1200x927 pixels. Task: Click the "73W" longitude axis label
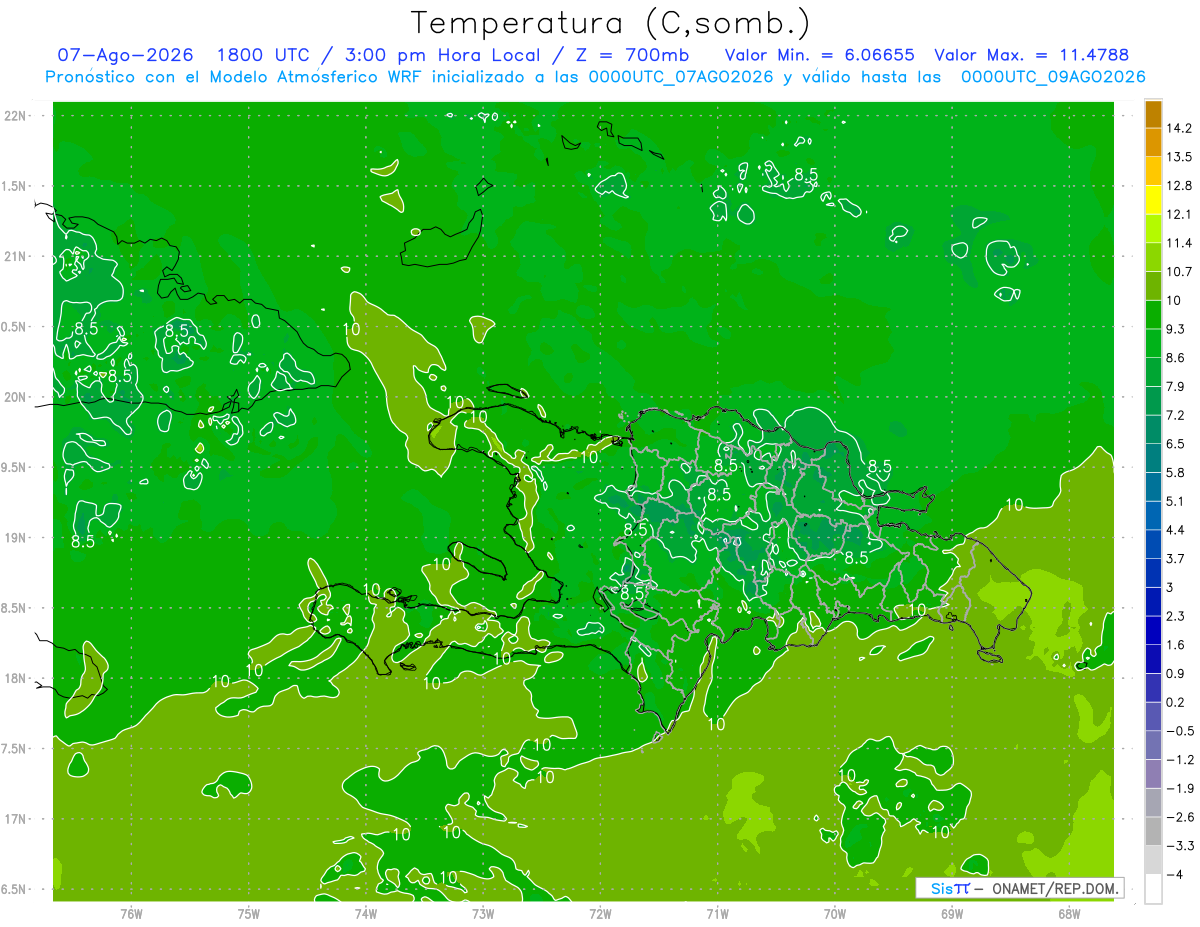click(483, 914)
